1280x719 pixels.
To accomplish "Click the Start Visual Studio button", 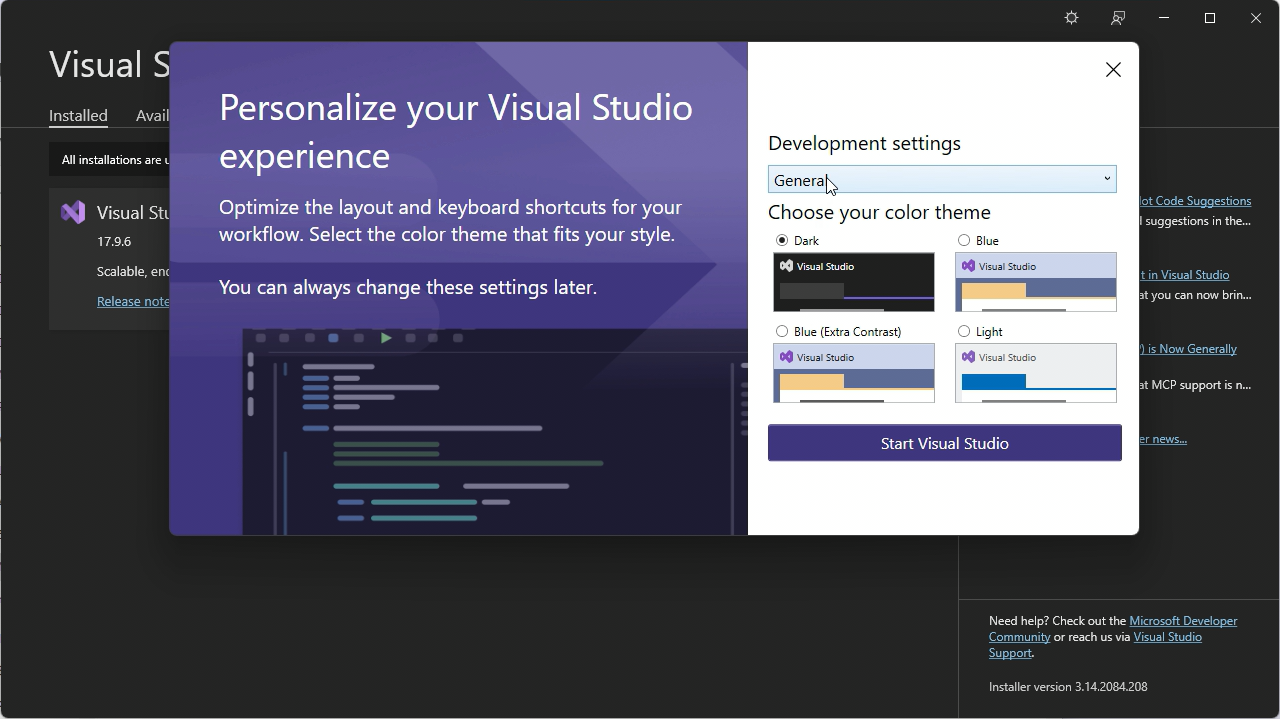I will pyautogui.click(x=945, y=443).
